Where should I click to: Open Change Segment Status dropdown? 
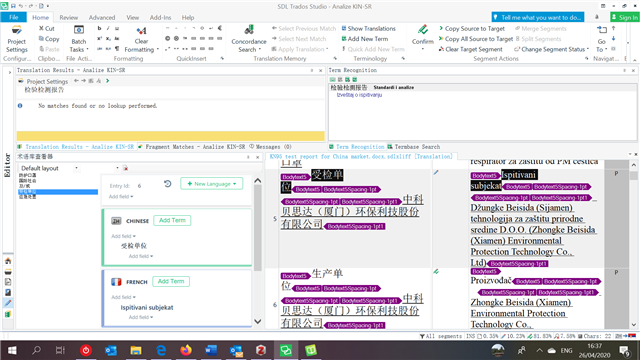click(551, 49)
